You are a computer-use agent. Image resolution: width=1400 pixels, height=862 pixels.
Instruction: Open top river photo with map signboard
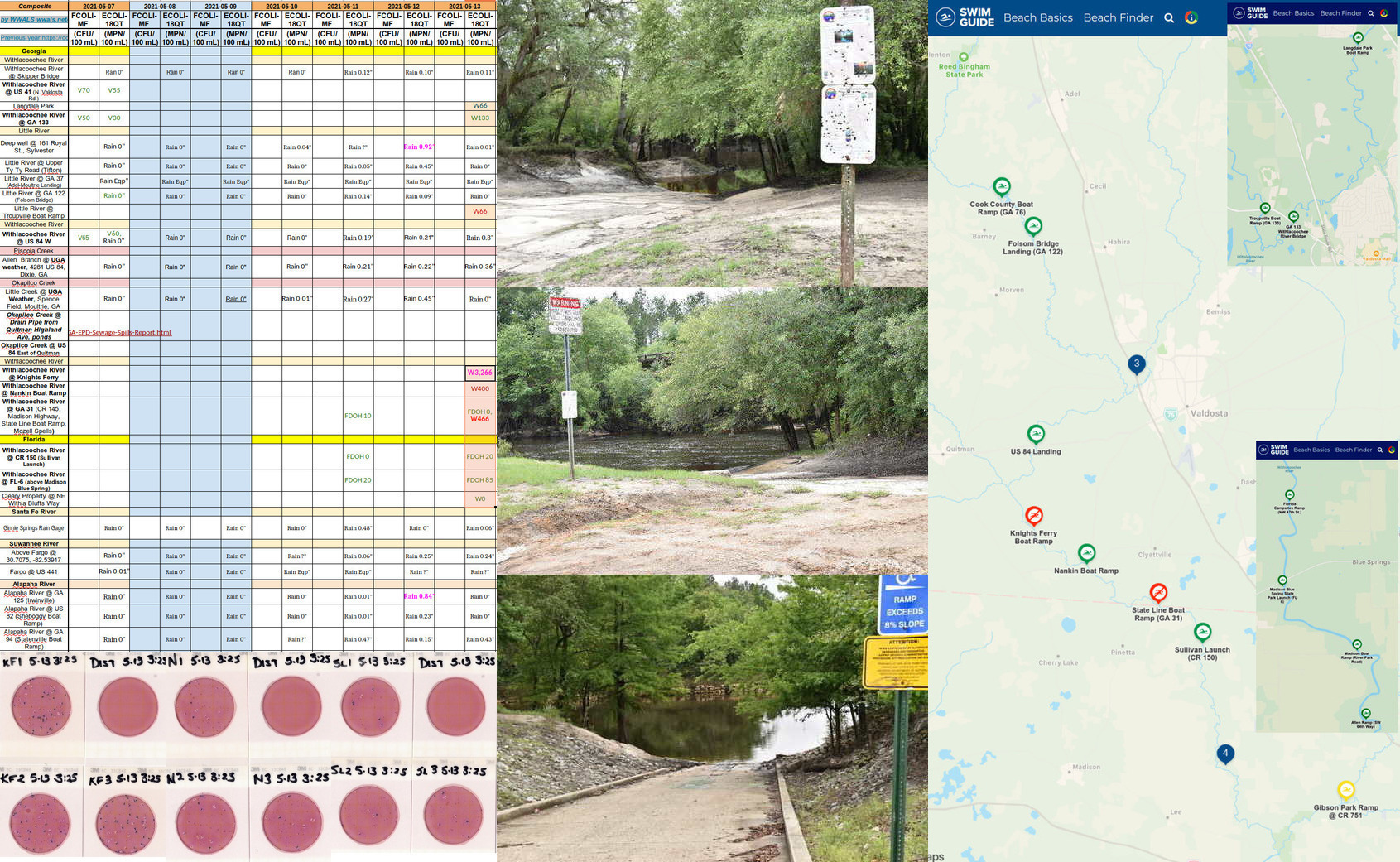point(712,143)
